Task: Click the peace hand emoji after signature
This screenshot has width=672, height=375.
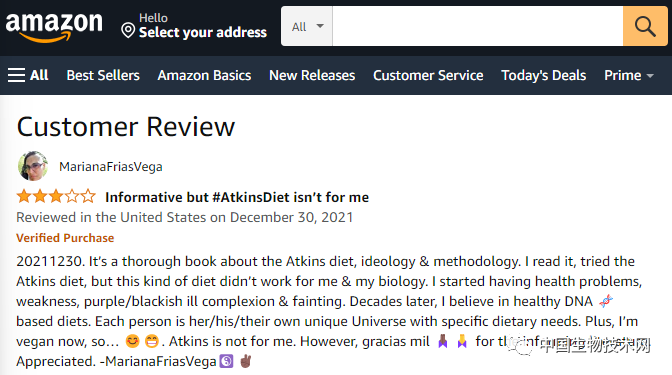Action: pos(246,361)
